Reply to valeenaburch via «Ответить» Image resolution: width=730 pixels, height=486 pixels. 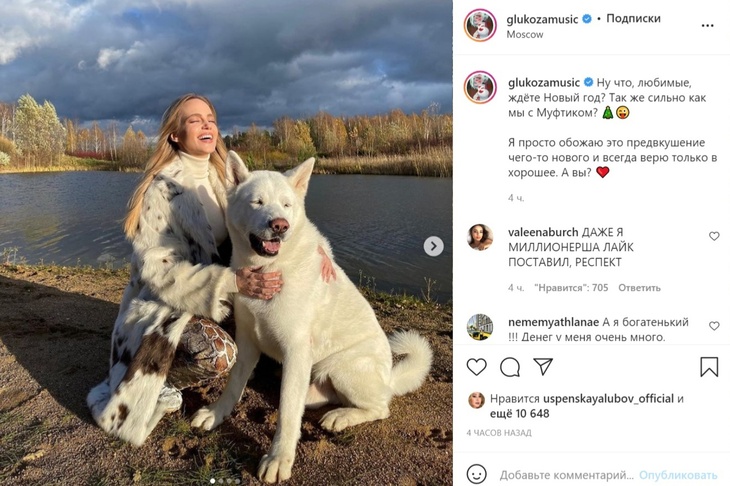point(639,288)
